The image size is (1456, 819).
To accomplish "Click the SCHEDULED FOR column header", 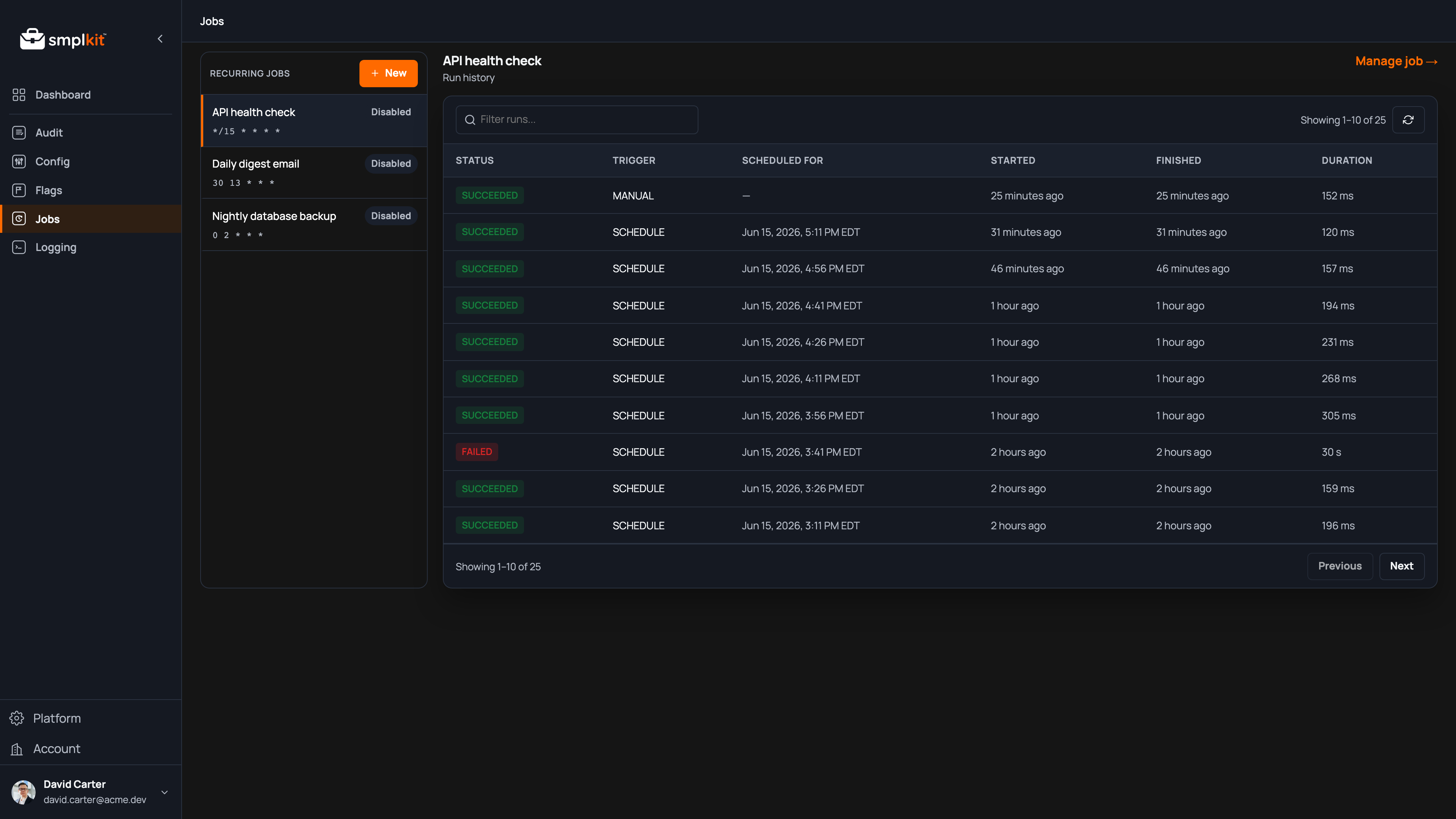I will [x=782, y=160].
